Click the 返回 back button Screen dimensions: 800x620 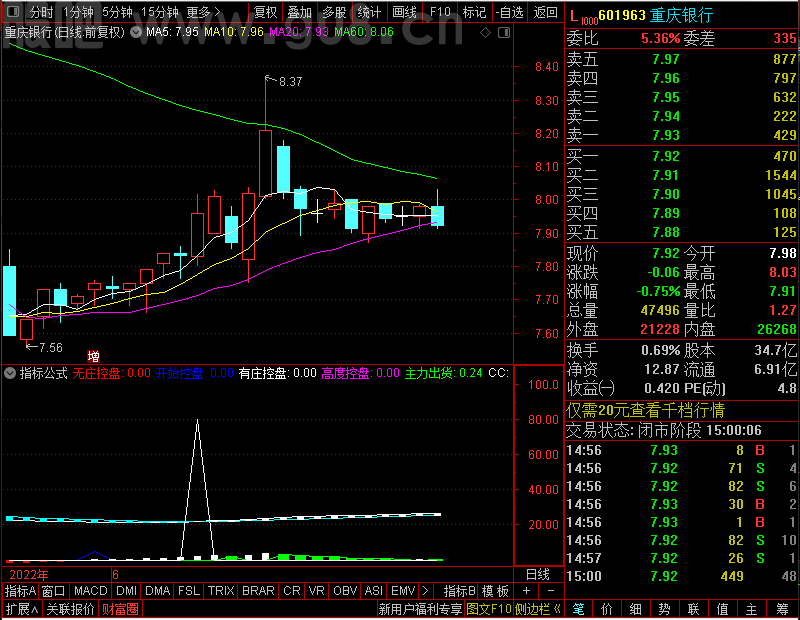[545, 12]
